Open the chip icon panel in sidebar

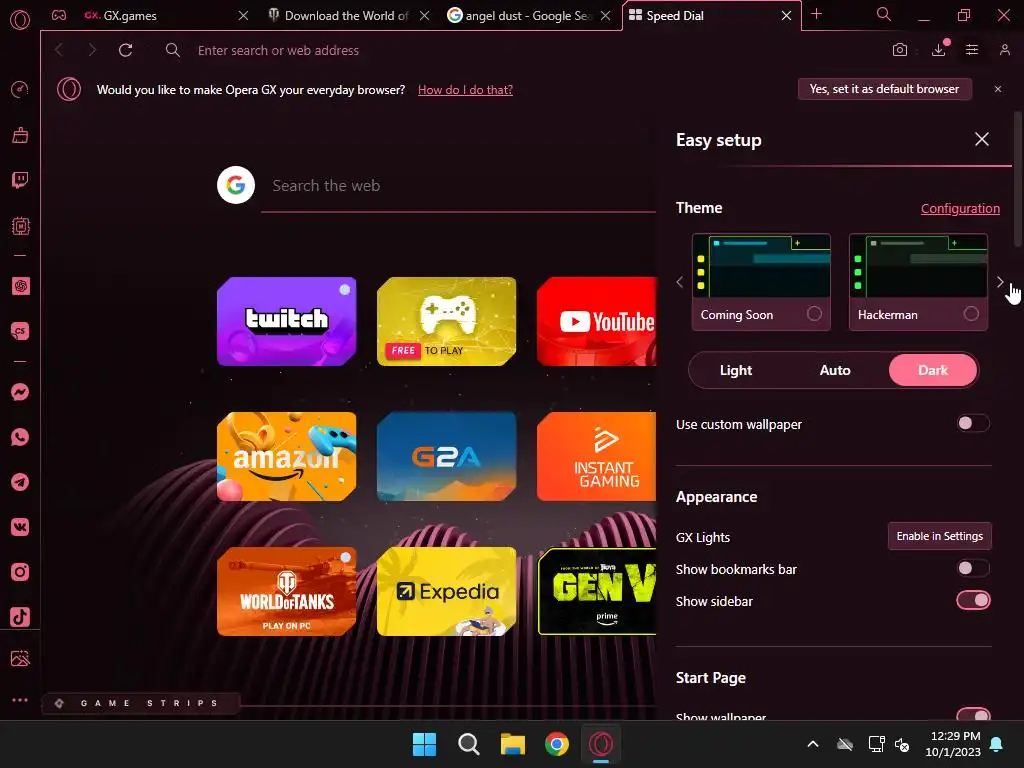pos(20,226)
